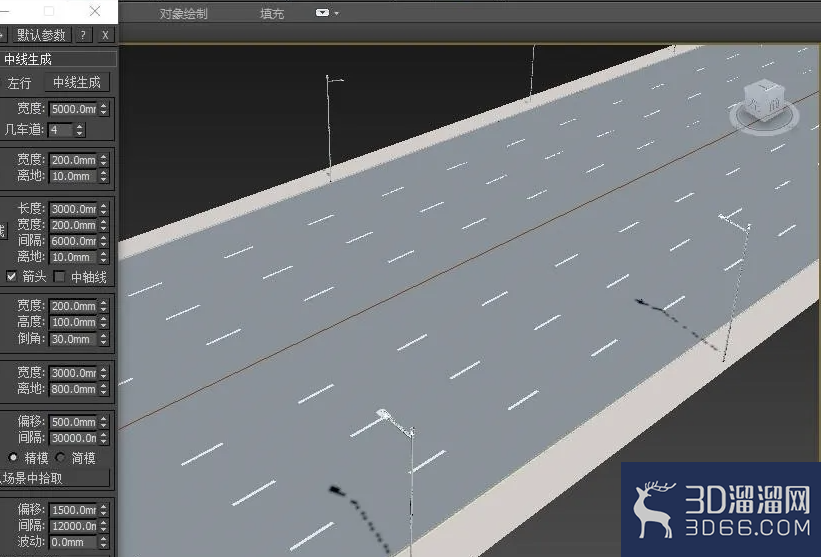The height and width of the screenshot is (557, 821).
Task: Click the spinner next to the 长度 field
Action: coord(104,209)
